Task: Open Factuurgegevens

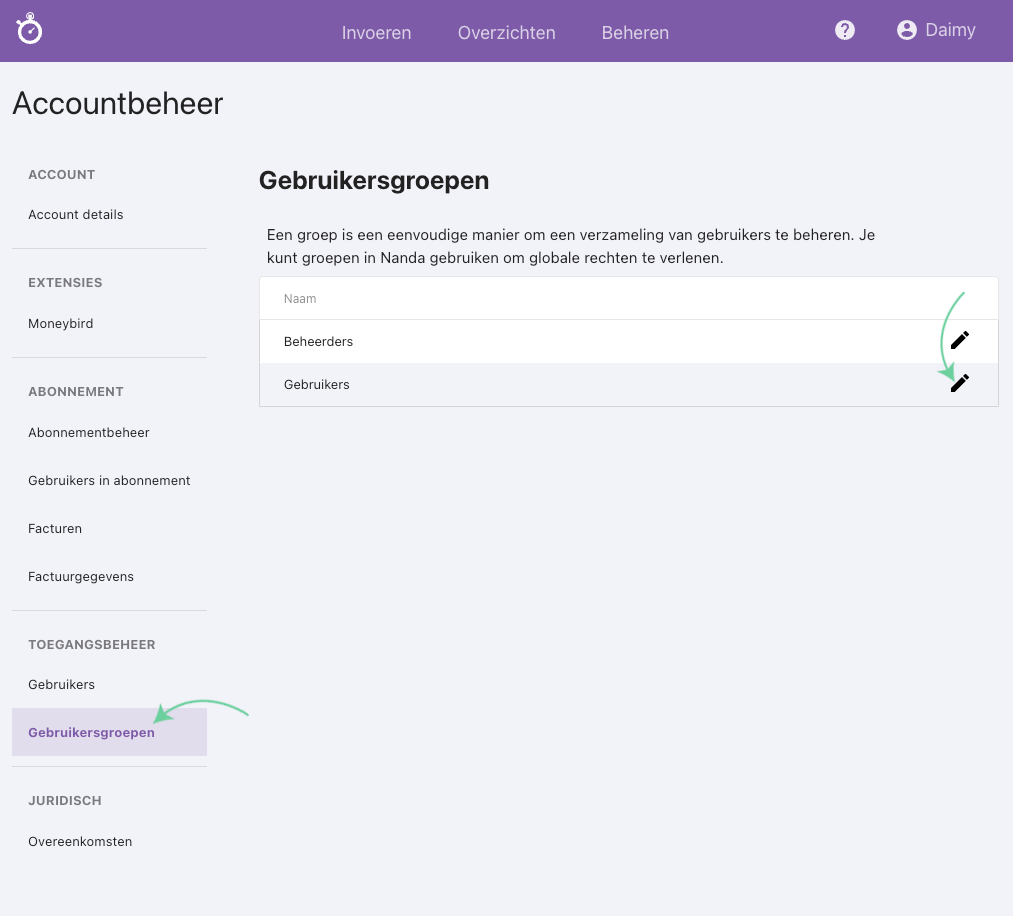Action: [x=80, y=576]
